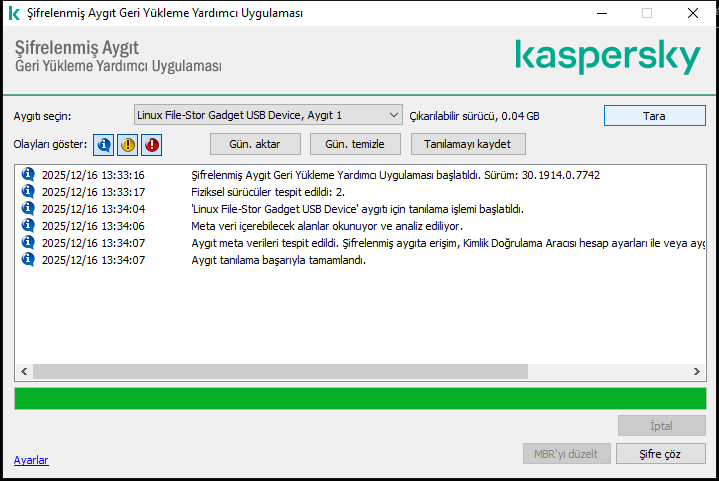Click the horizontal scrollbar left arrow
The width and height of the screenshot is (719, 481).
(24, 371)
